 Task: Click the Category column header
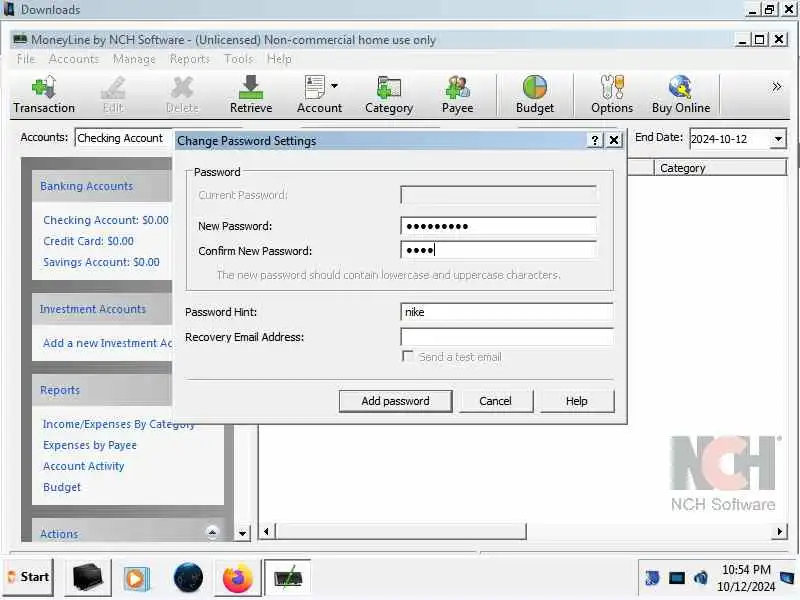[720, 168]
